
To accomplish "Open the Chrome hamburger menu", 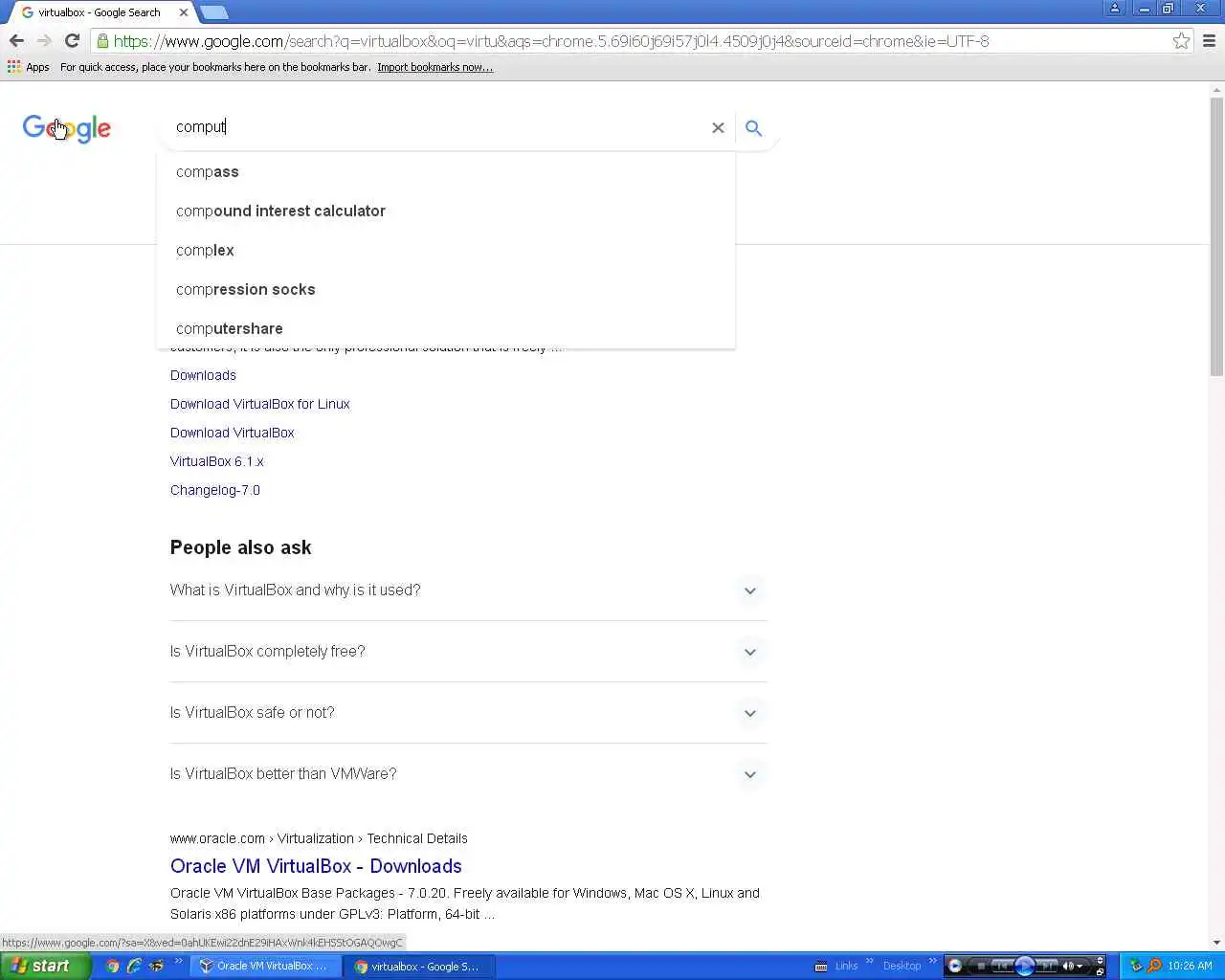I will coord(1209,41).
